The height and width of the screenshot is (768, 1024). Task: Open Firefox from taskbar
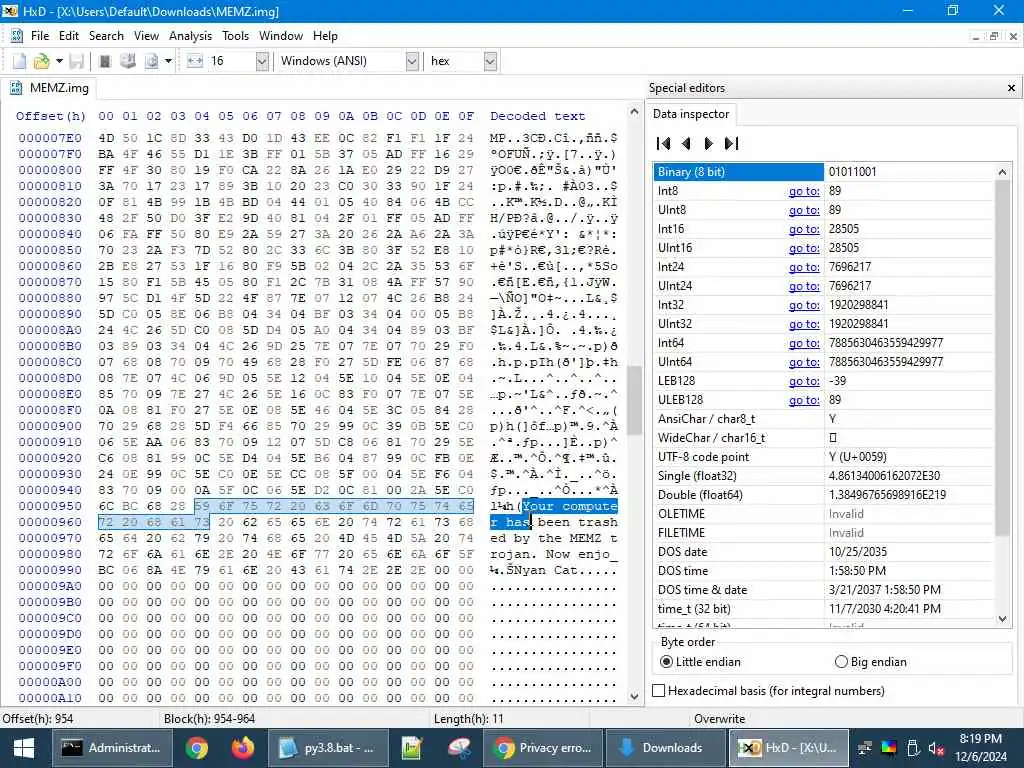click(242, 748)
